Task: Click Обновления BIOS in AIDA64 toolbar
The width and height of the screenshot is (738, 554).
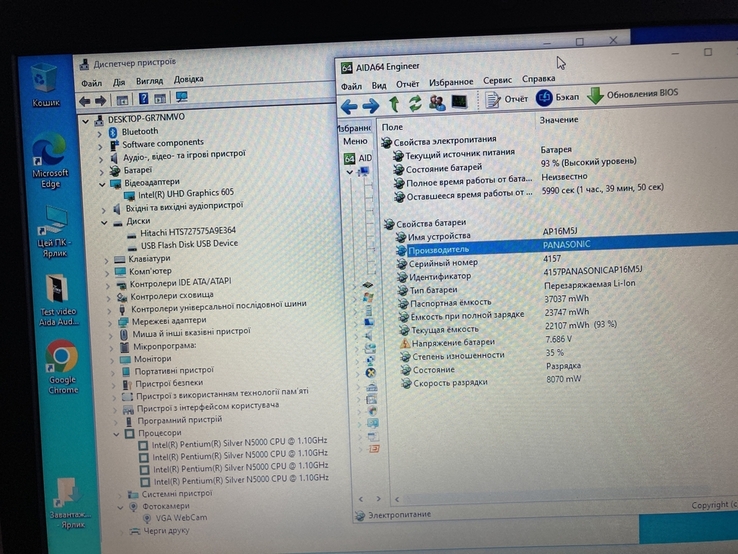Action: (x=633, y=94)
